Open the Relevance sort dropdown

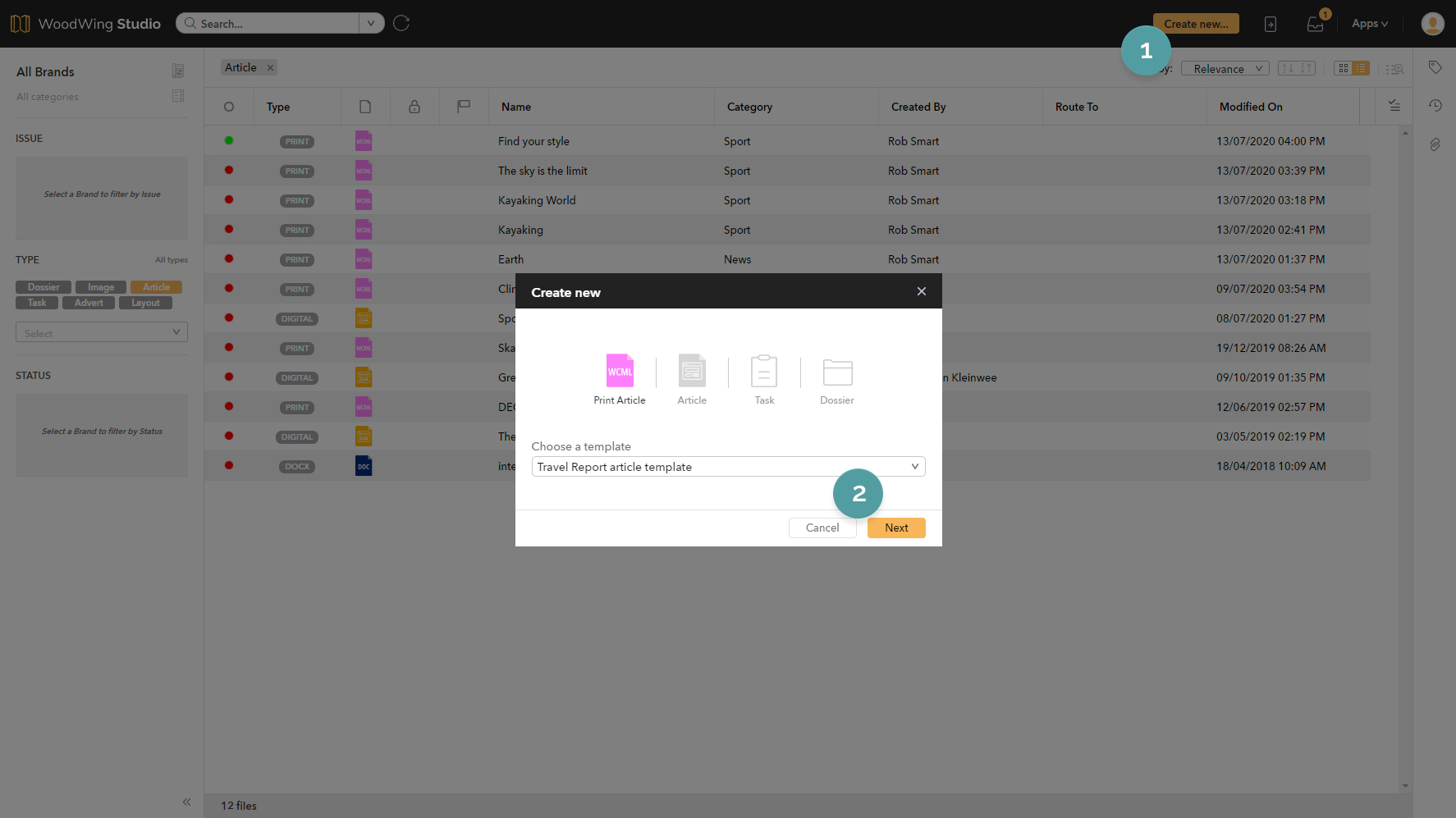pyautogui.click(x=1225, y=69)
